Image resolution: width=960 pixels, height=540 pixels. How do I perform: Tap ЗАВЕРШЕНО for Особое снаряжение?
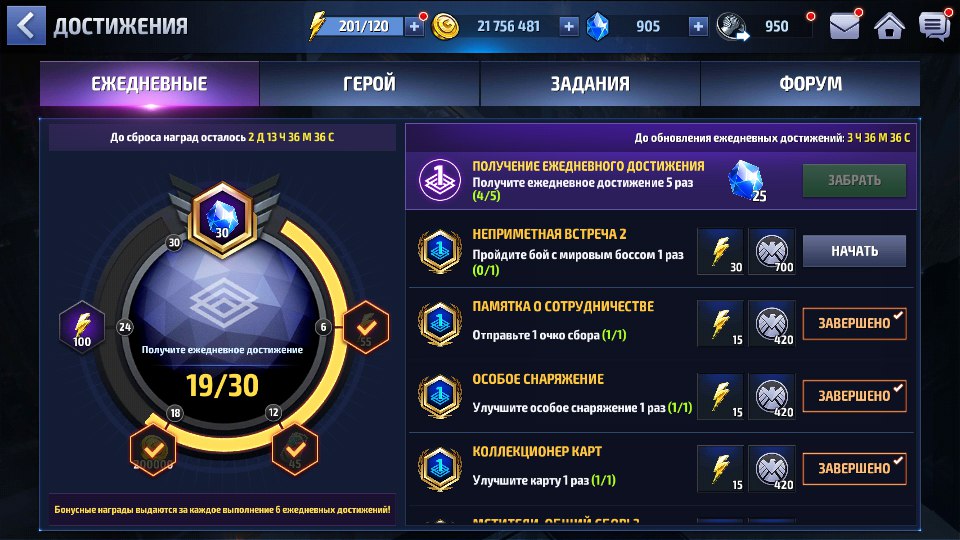pyautogui.click(x=854, y=396)
